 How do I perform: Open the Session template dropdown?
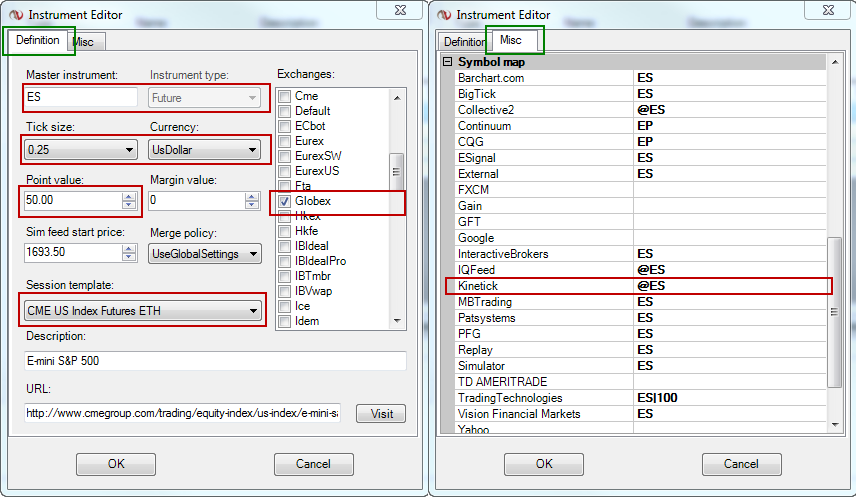click(143, 311)
